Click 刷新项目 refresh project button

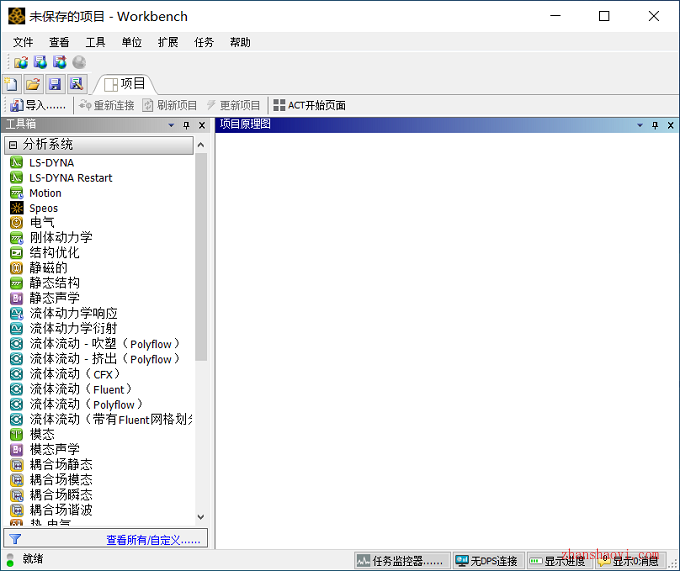170,105
